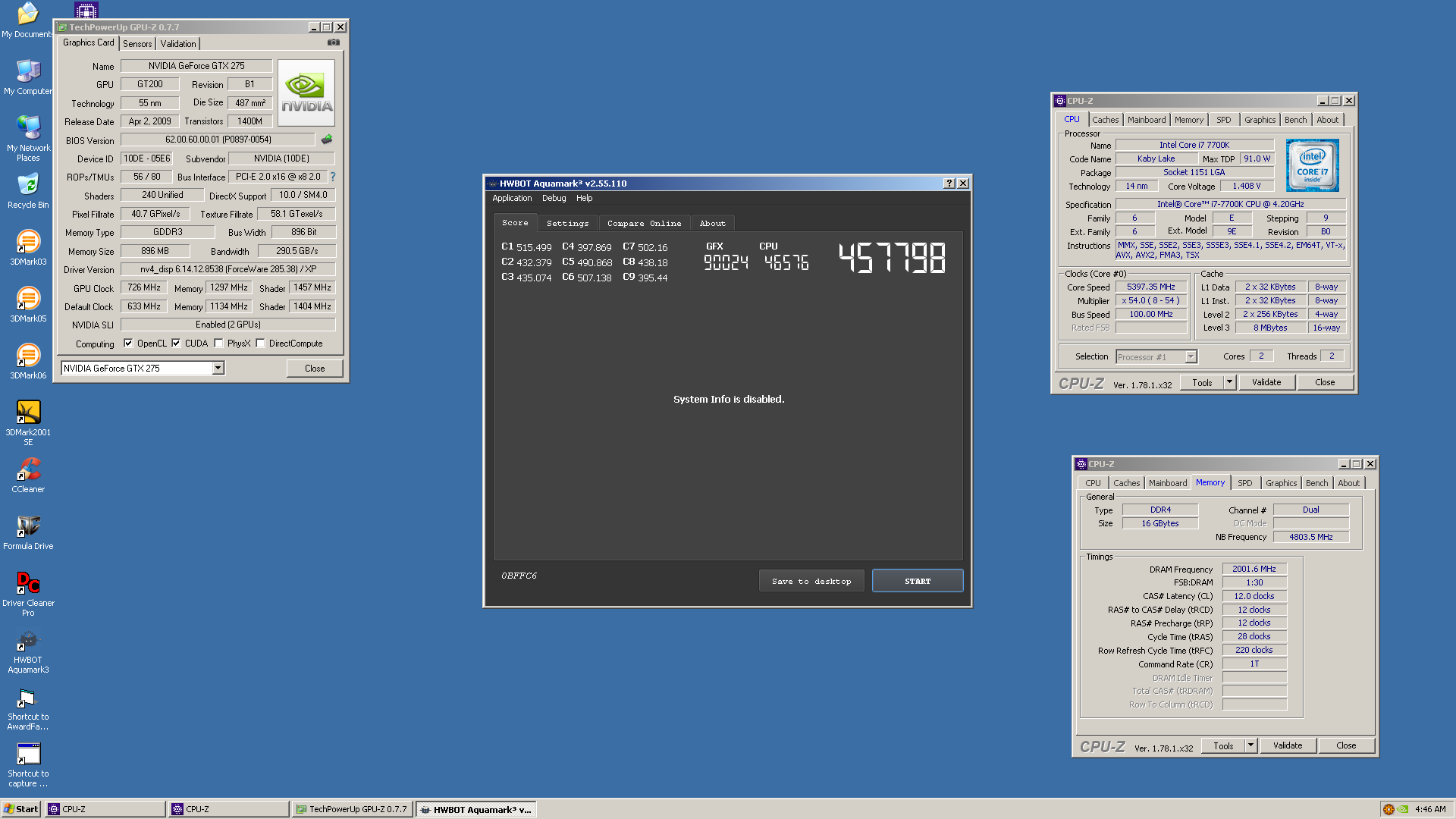Switch to Aquamark About tab
Viewport: 1456px width, 819px height.
click(712, 224)
